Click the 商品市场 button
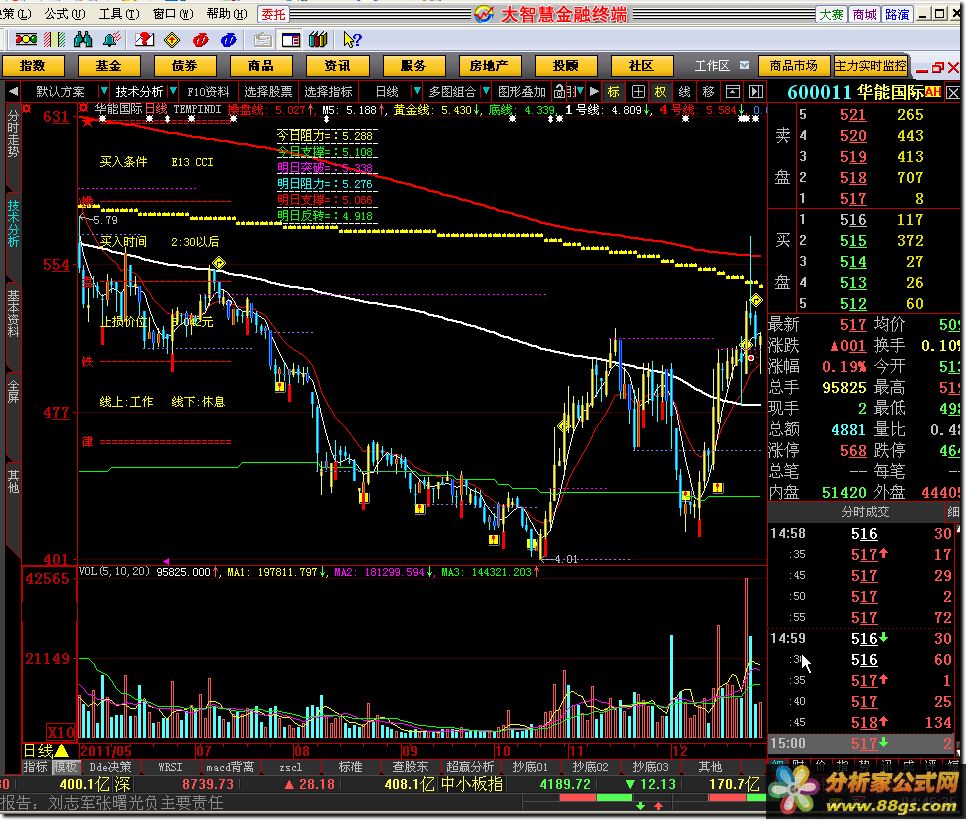 tap(793, 65)
